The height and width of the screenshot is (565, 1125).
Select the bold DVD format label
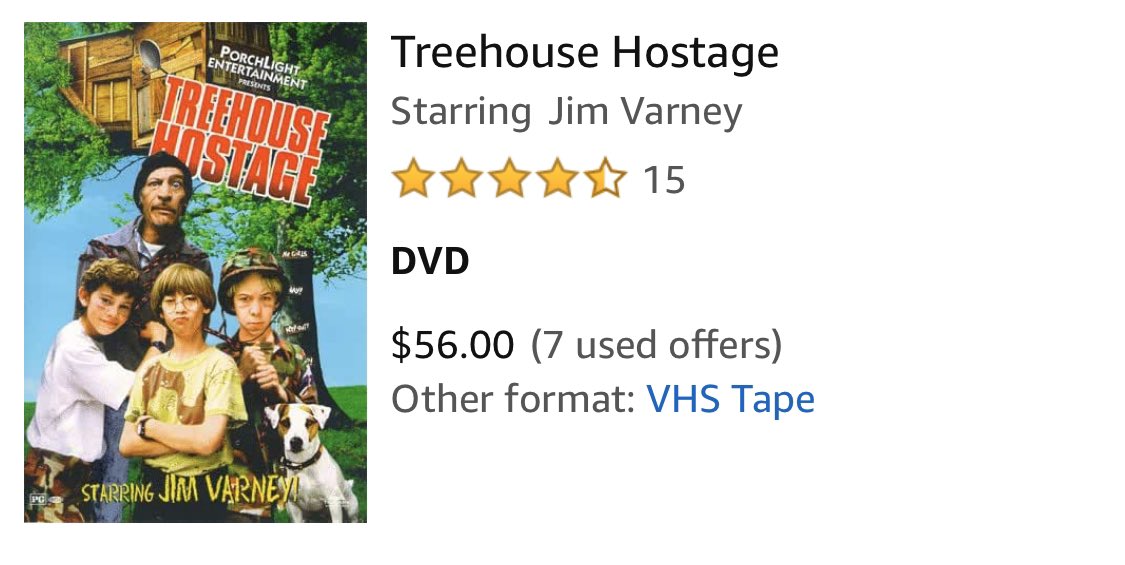430,261
